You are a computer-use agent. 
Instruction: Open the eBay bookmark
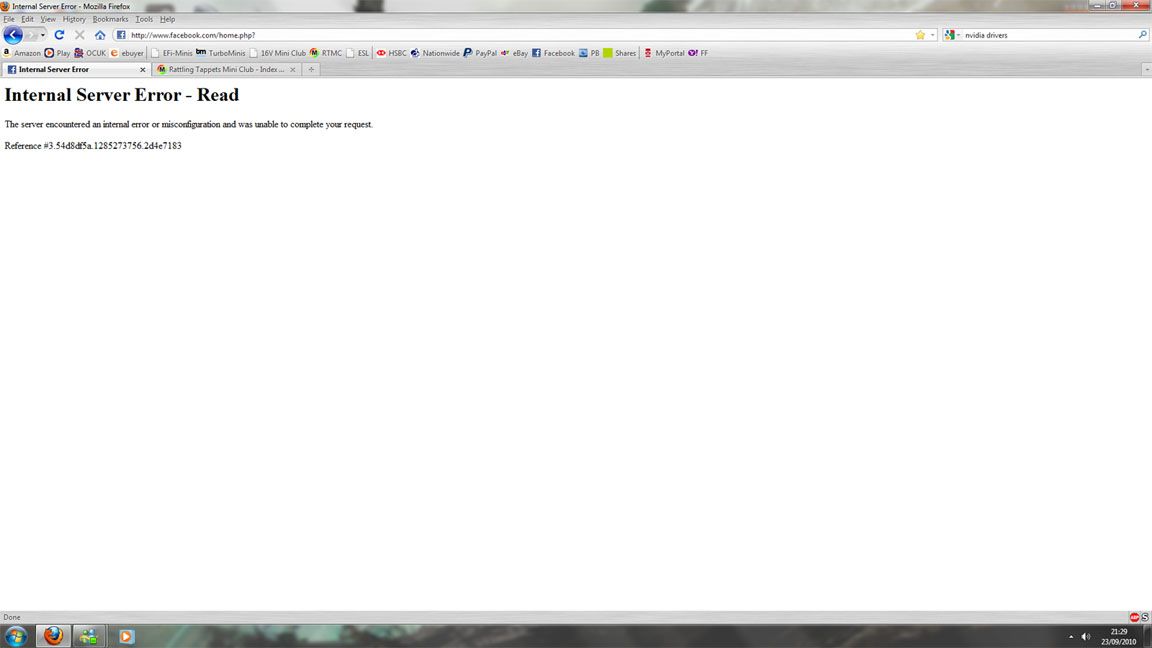[x=514, y=53]
